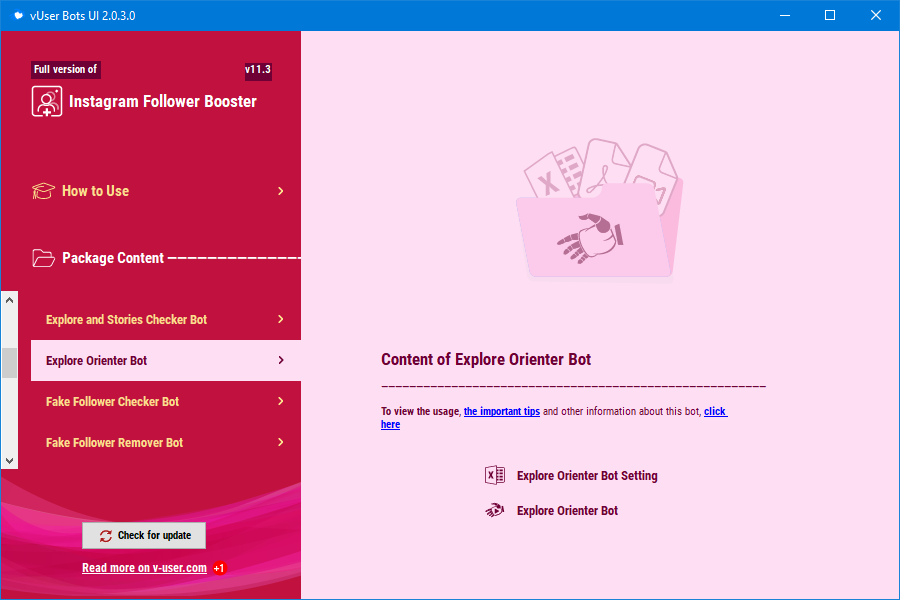Image resolution: width=900 pixels, height=600 pixels.
Task: Expand the How to Use chevron
Action: pyautogui.click(x=281, y=191)
